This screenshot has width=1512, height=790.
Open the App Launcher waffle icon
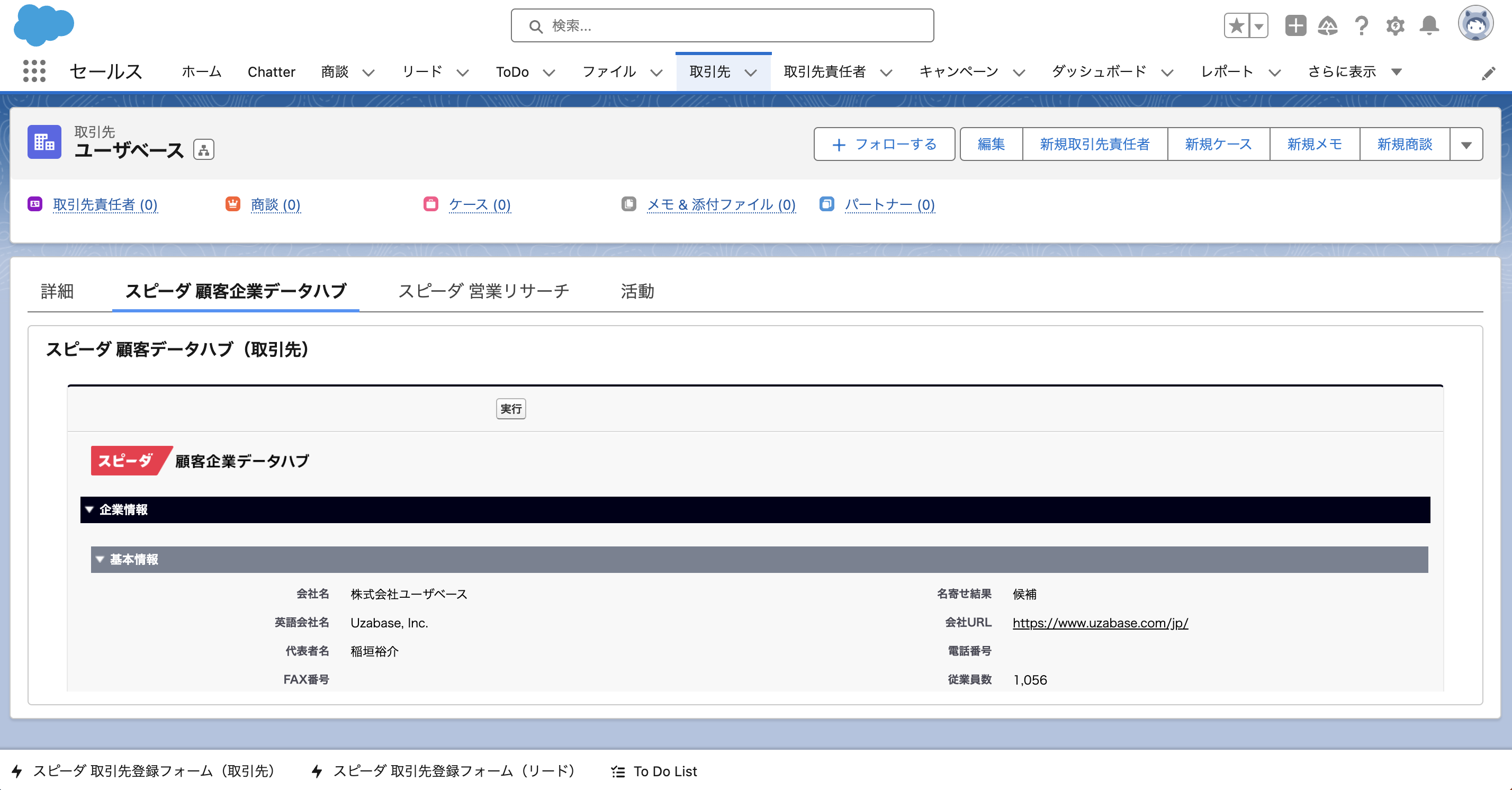(x=33, y=71)
